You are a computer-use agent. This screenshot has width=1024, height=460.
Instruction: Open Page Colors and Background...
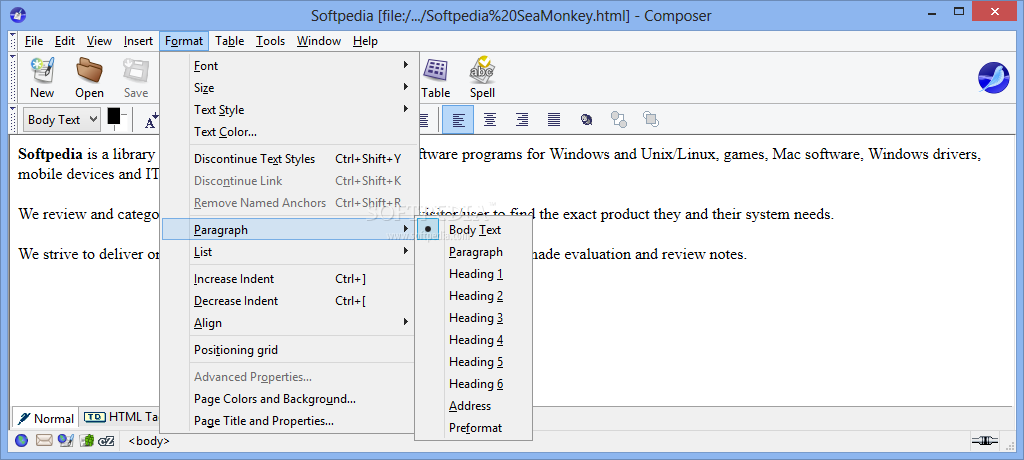pyautogui.click(x=288, y=399)
